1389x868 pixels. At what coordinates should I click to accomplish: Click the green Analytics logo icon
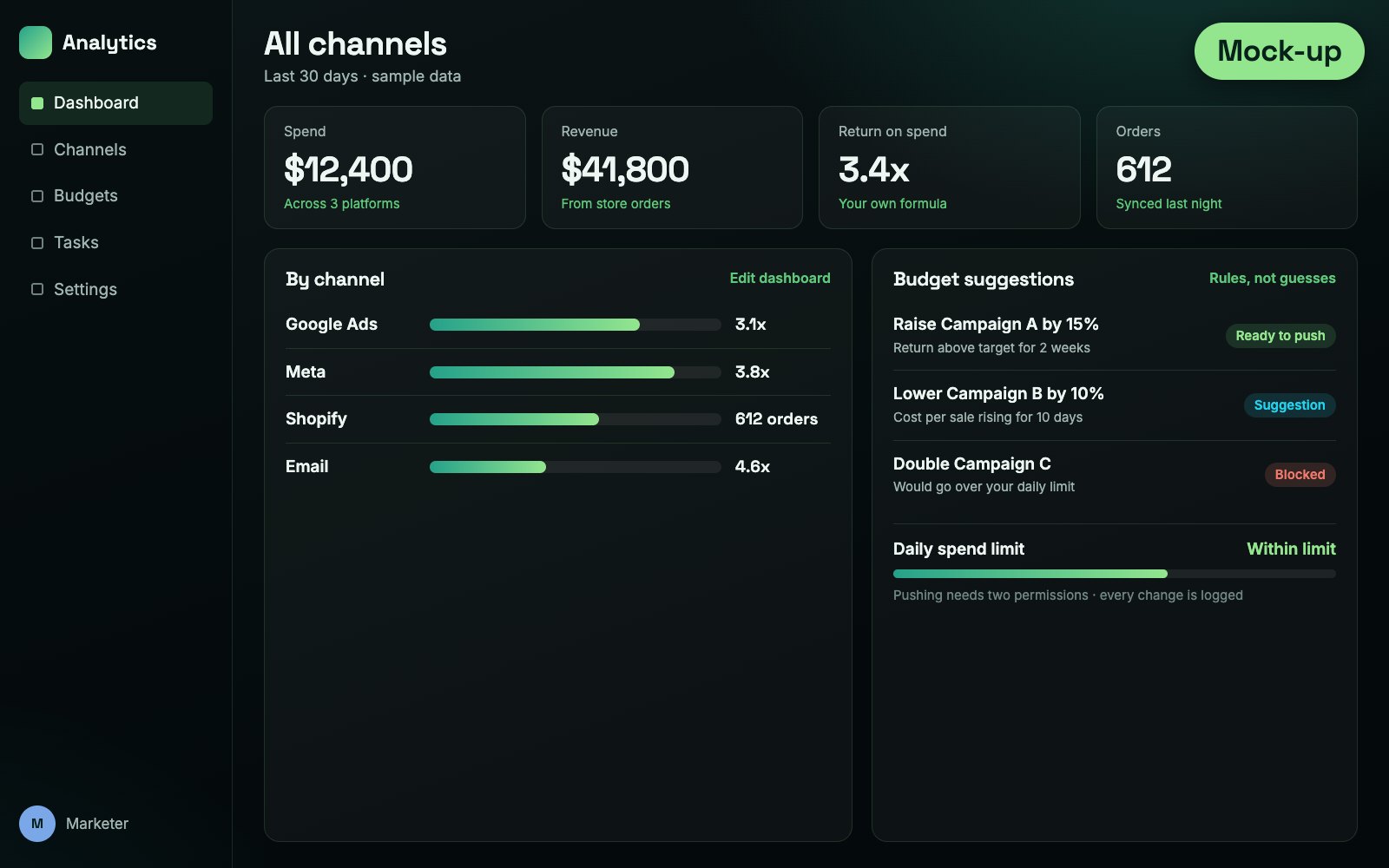tap(36, 43)
